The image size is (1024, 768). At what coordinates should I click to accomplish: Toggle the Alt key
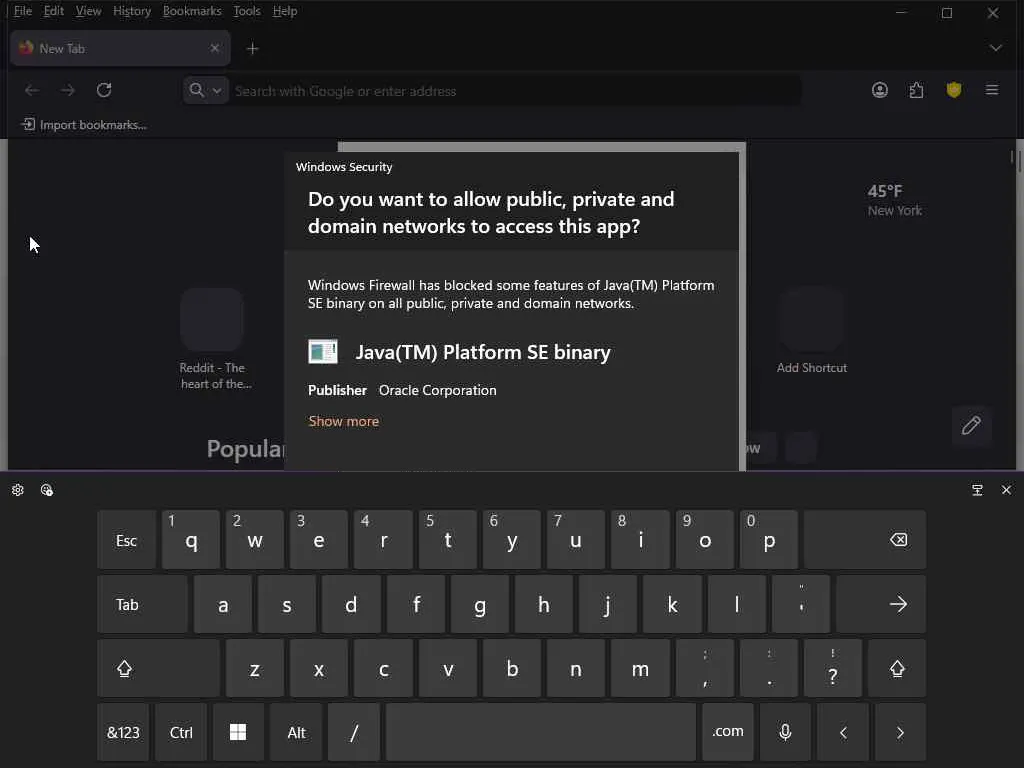(x=296, y=732)
